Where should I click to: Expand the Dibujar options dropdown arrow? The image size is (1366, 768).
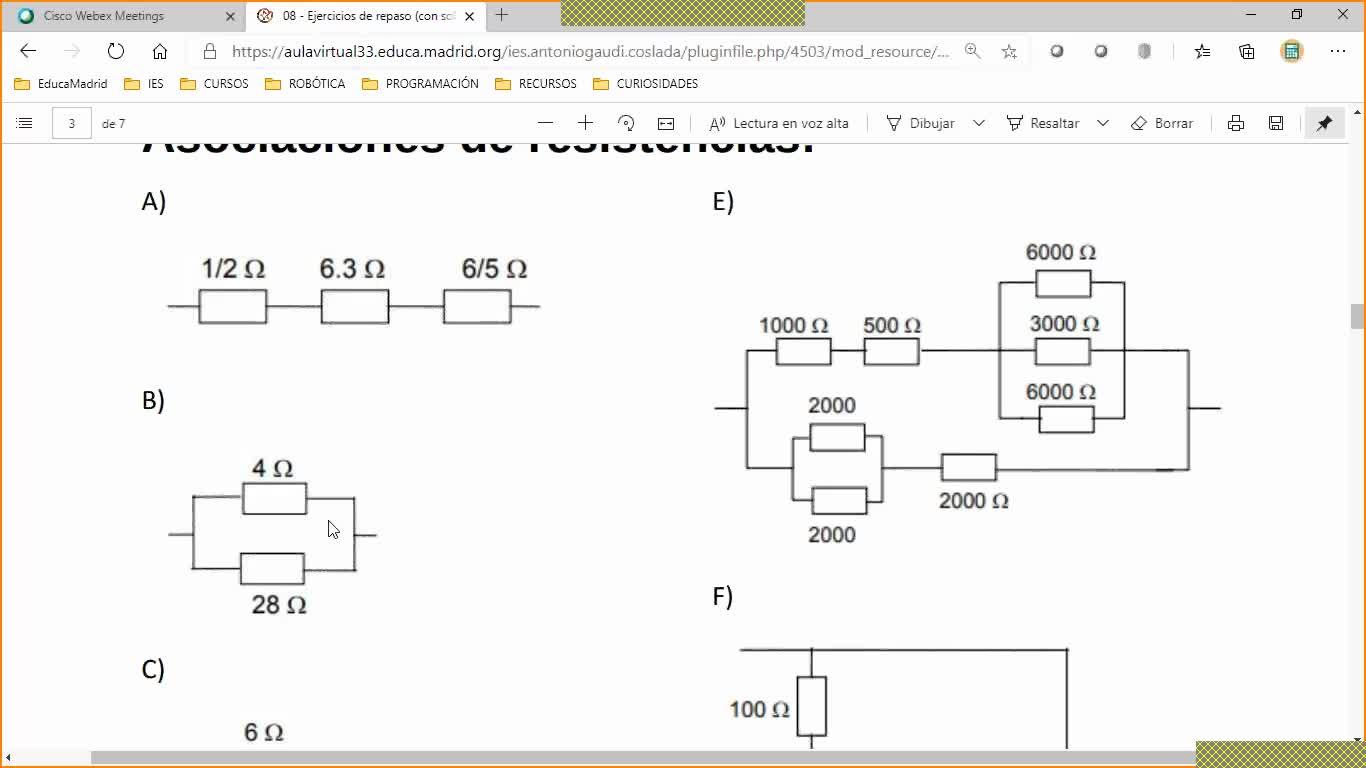(x=979, y=123)
